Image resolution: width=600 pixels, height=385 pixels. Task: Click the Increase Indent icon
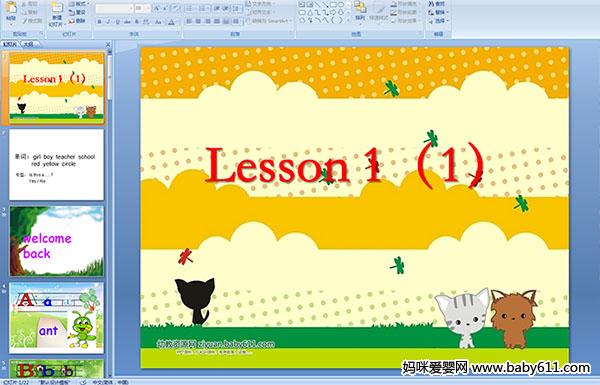point(226,8)
